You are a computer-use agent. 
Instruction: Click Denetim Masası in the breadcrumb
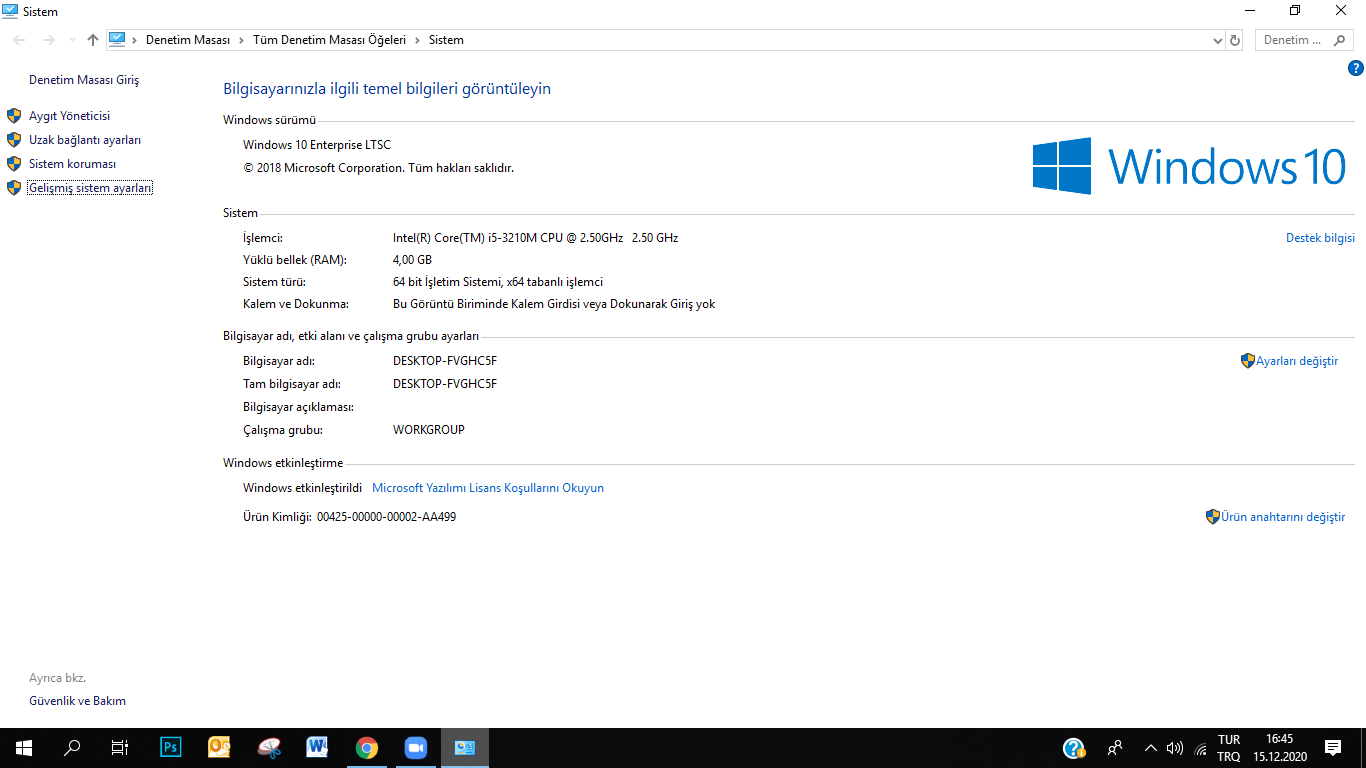(x=188, y=40)
